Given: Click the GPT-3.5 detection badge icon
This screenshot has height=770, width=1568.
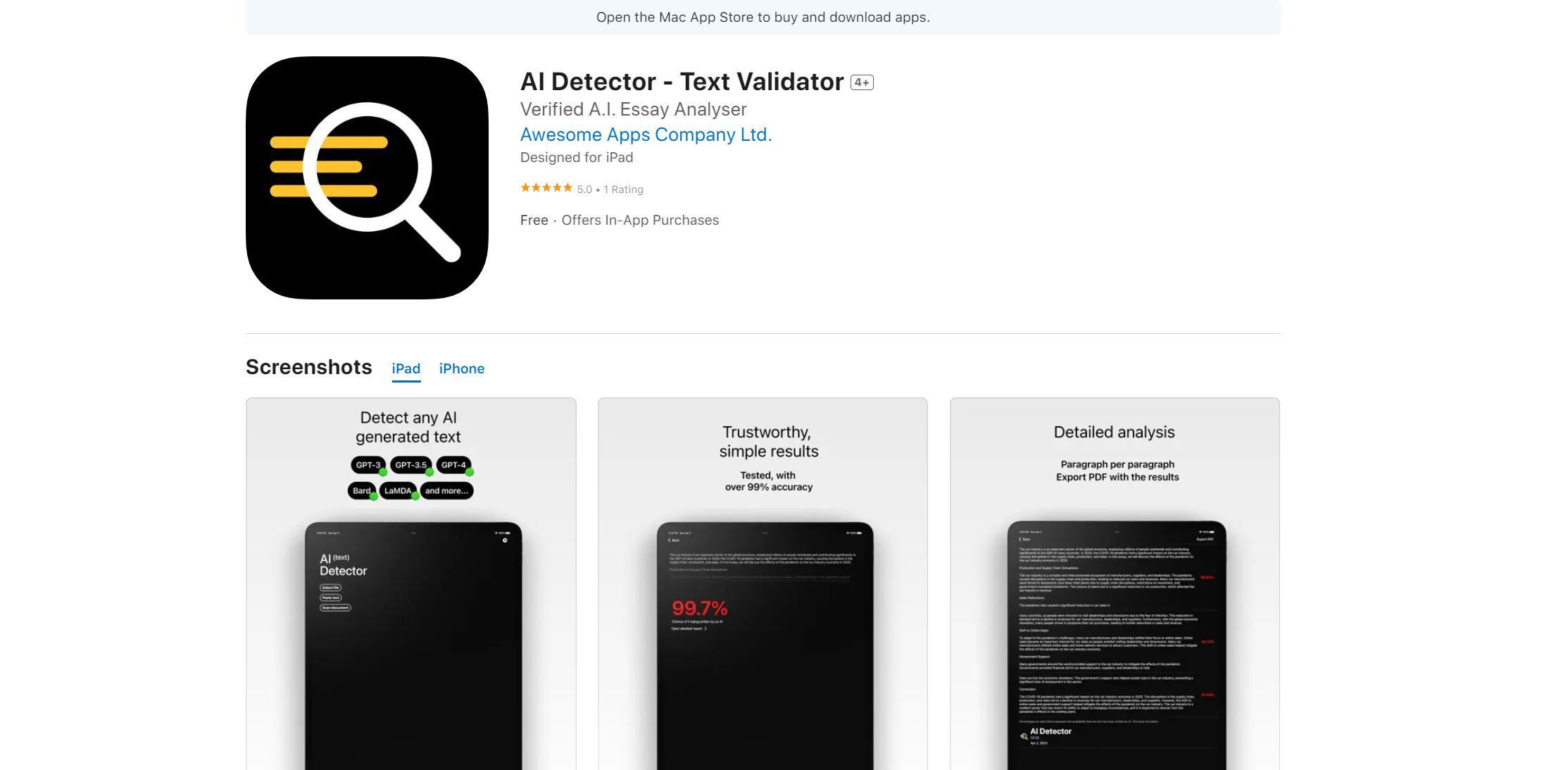Looking at the screenshot, I should (x=409, y=464).
